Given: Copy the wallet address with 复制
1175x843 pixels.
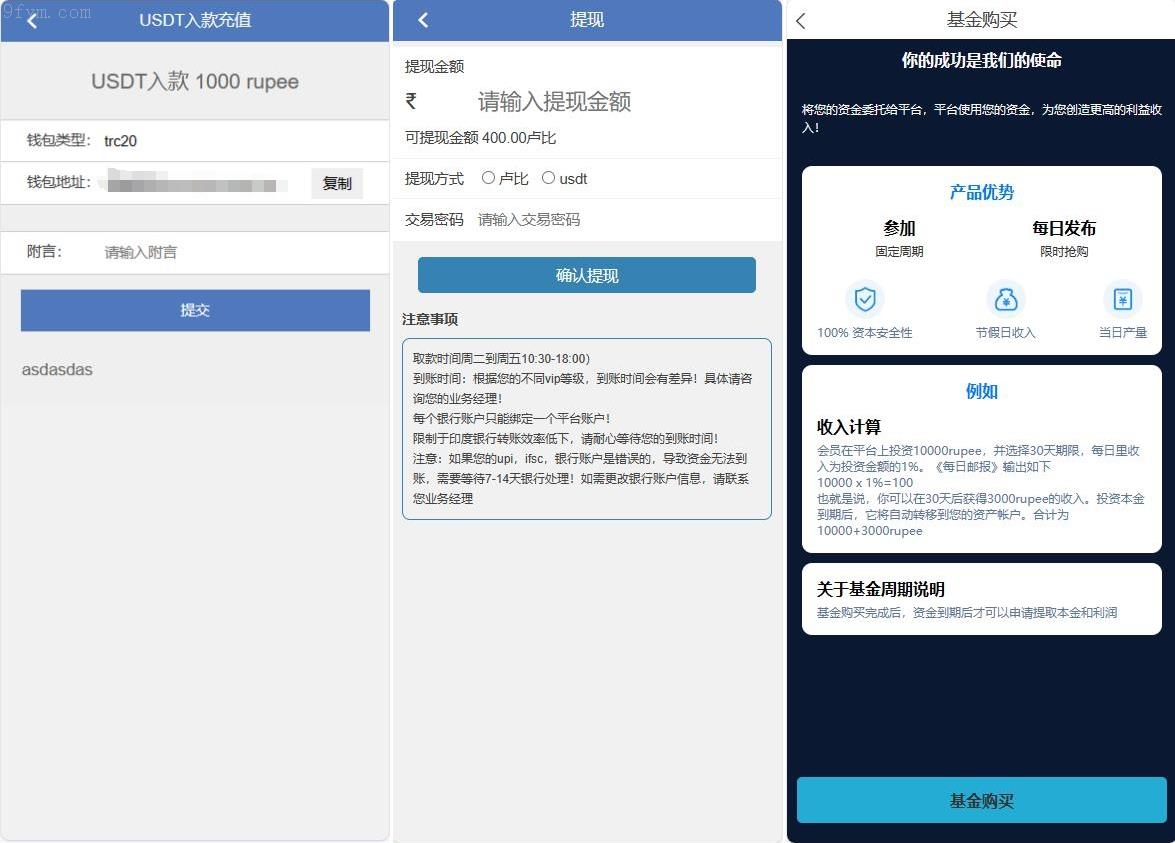Looking at the screenshot, I should tap(337, 183).
